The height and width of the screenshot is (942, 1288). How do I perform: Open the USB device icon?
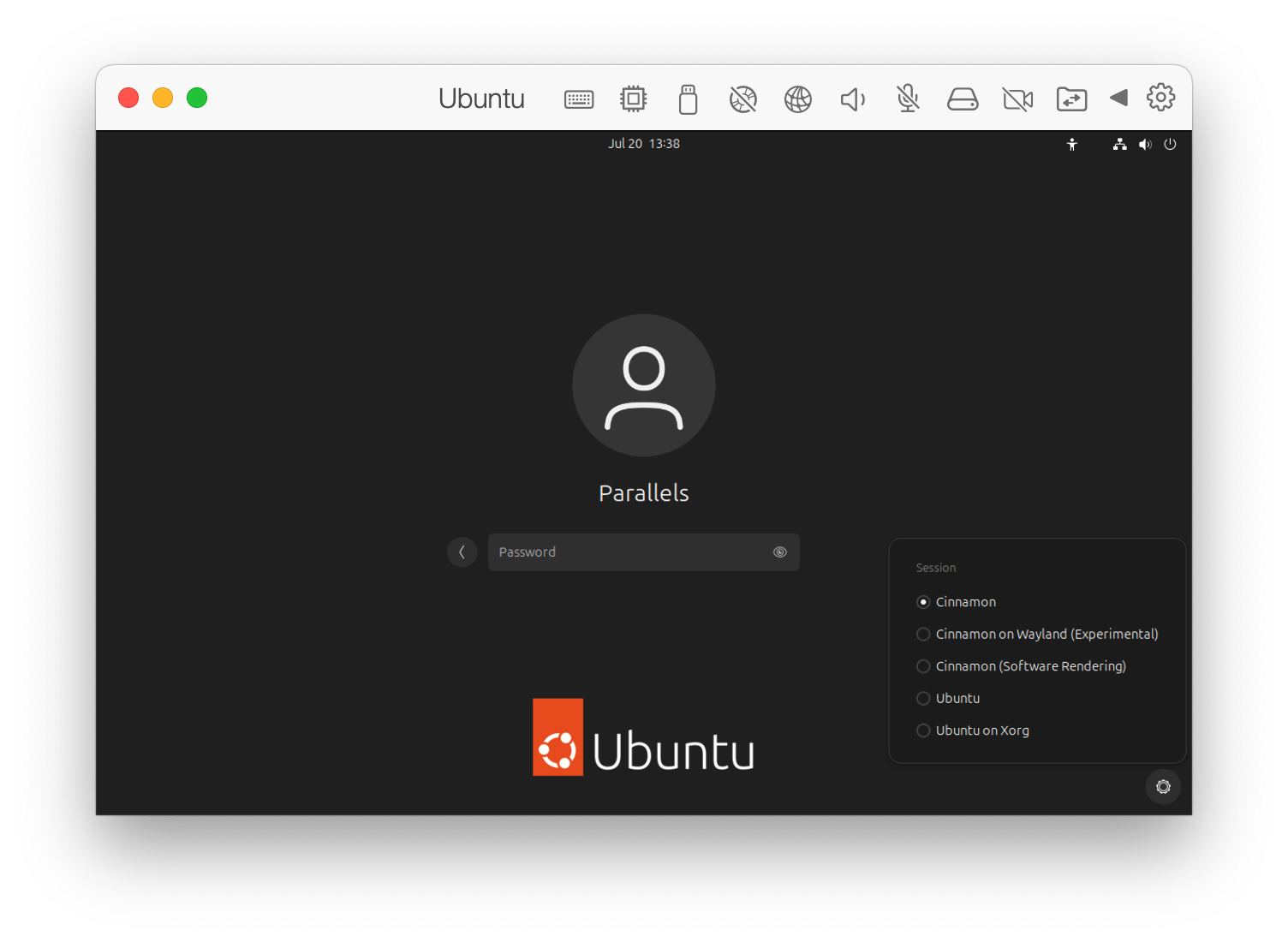[689, 99]
